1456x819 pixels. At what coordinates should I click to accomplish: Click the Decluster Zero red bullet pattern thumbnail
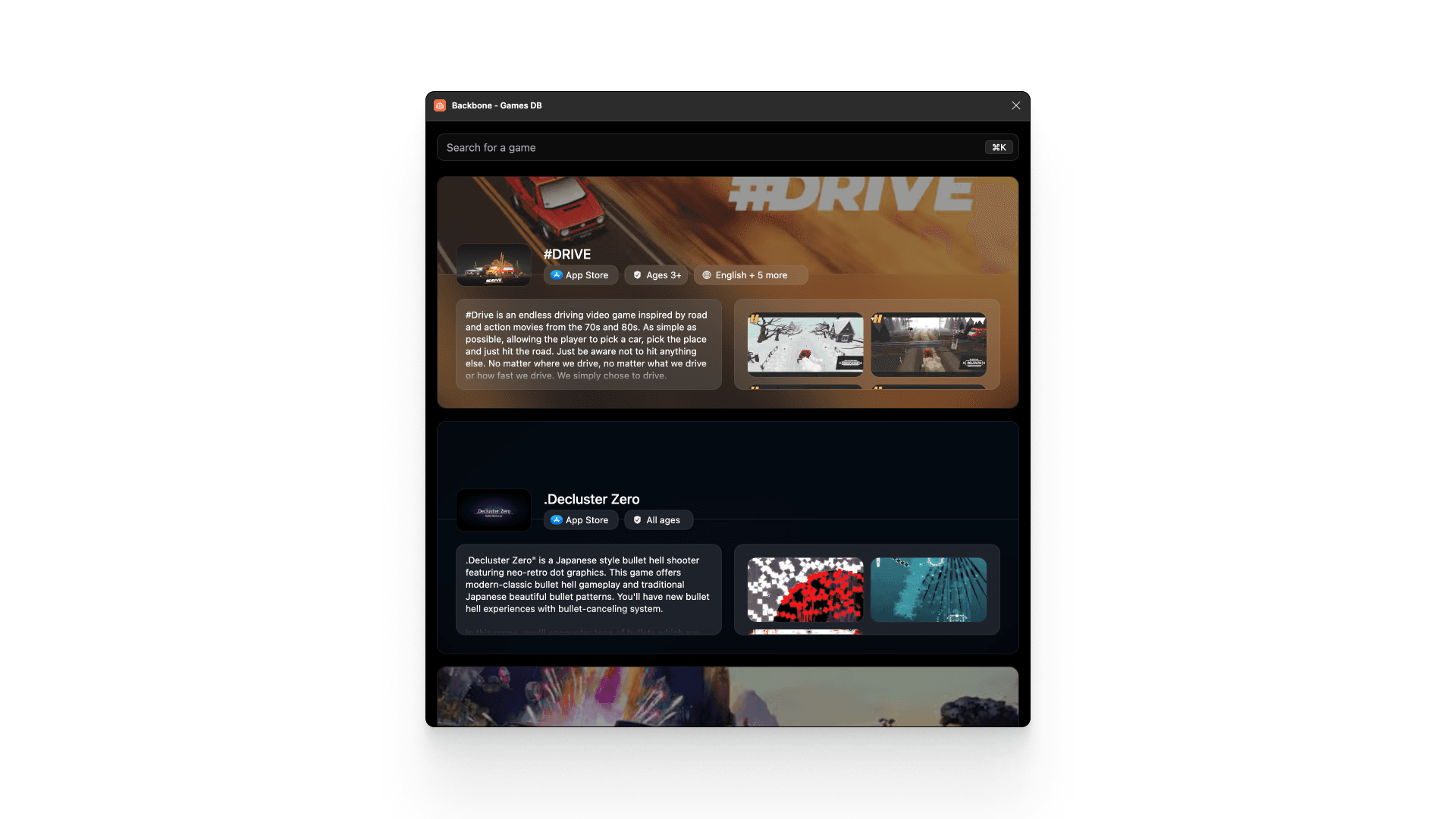pos(805,589)
